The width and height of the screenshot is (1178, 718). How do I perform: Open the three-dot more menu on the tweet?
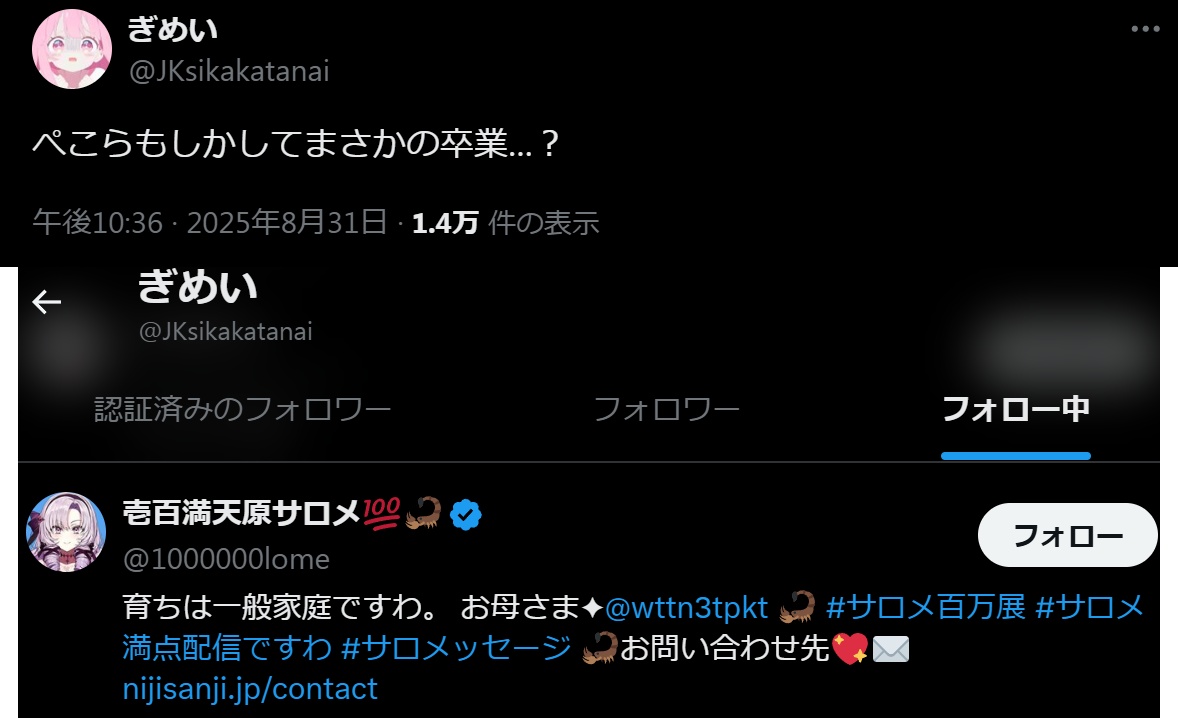[1145, 29]
